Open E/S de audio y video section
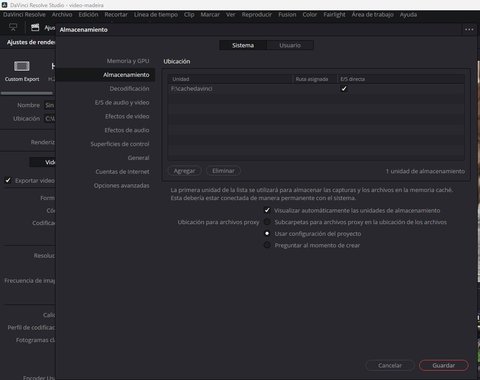 point(122,103)
